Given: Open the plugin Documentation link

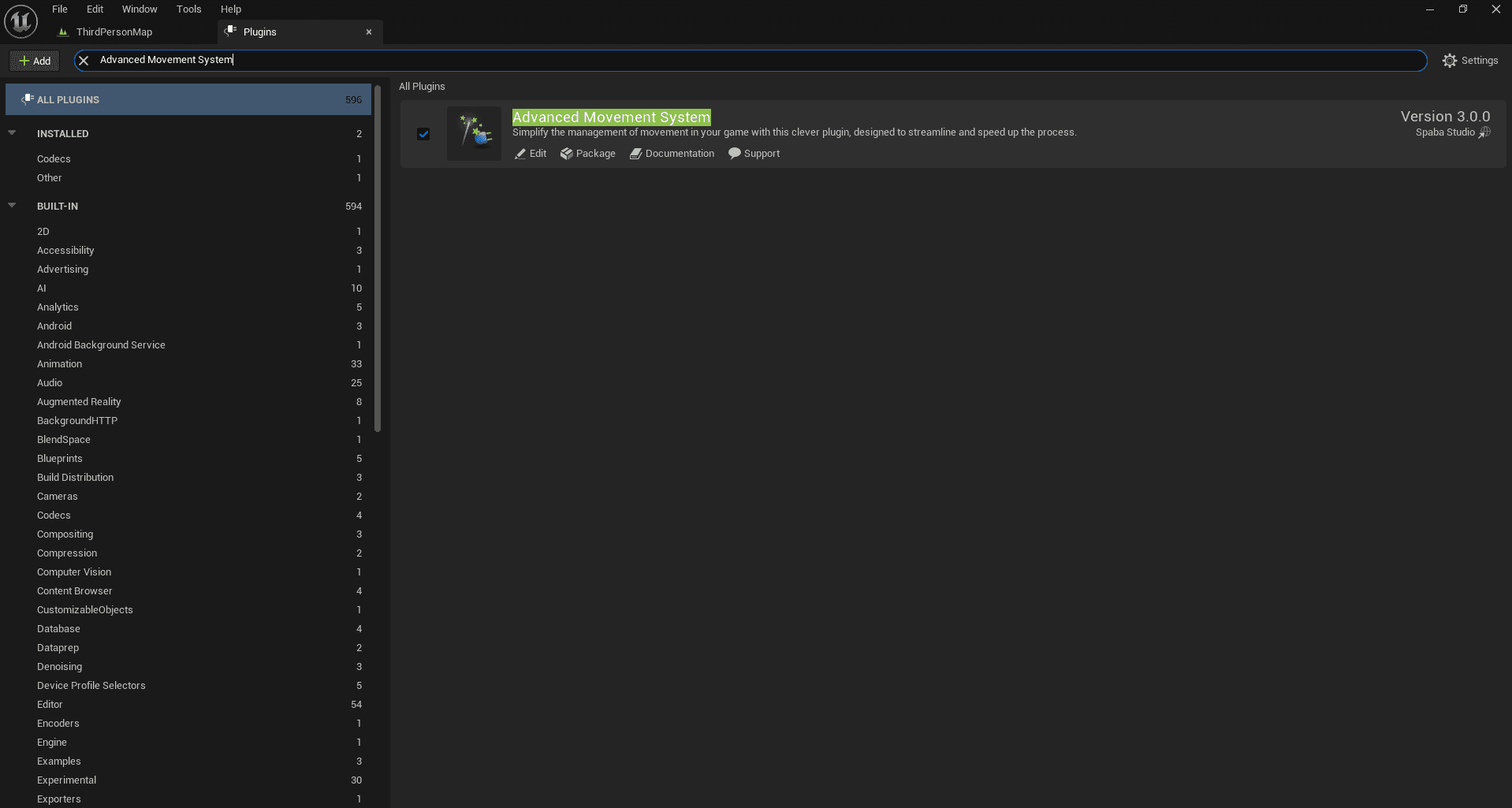Looking at the screenshot, I should pyautogui.click(x=680, y=154).
